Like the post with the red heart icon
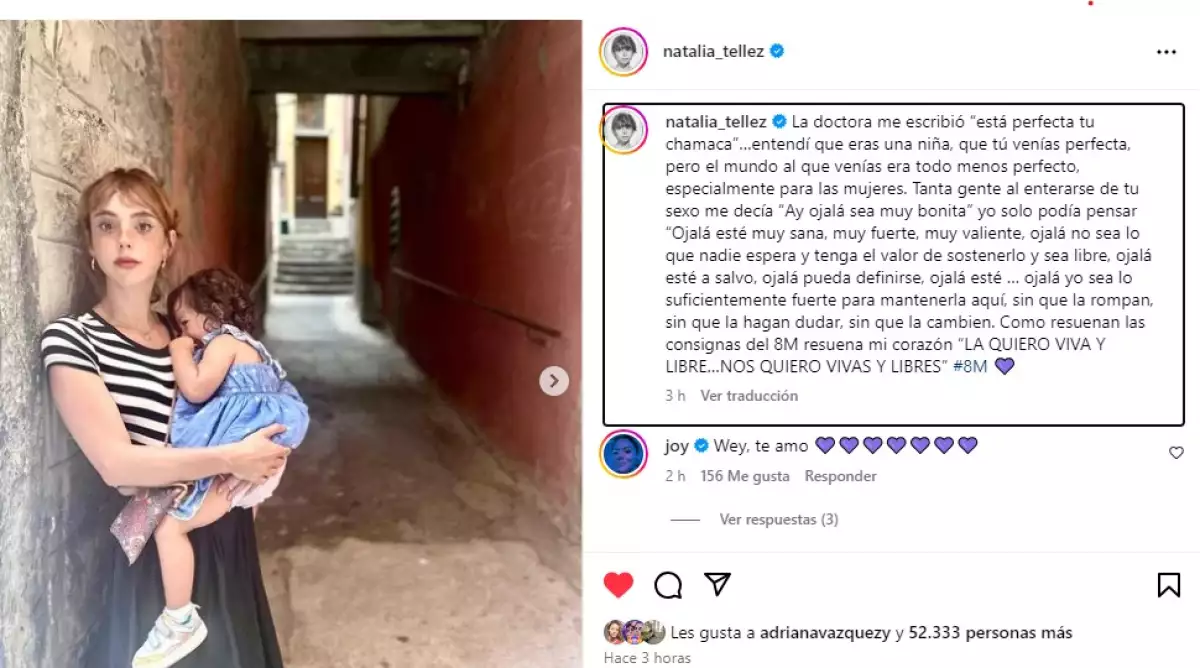Screen dimensions: 1200x668 coord(619,585)
